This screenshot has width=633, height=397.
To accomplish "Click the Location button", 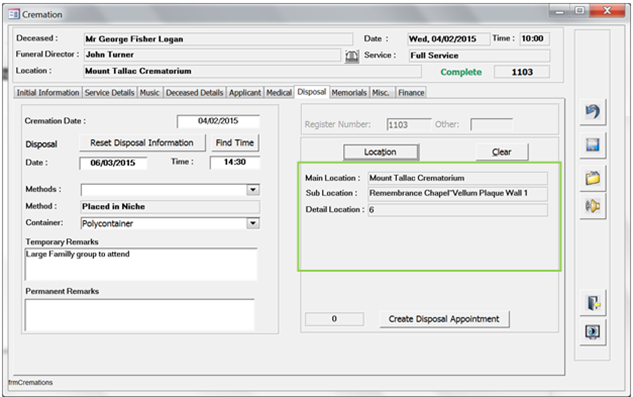I will pos(380,152).
